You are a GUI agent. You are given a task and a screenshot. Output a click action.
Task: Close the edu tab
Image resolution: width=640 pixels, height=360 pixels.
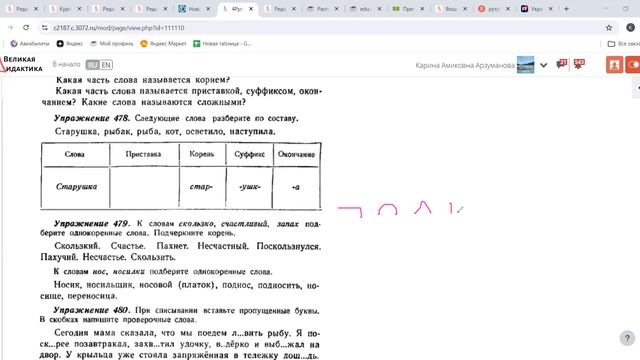coord(379,9)
